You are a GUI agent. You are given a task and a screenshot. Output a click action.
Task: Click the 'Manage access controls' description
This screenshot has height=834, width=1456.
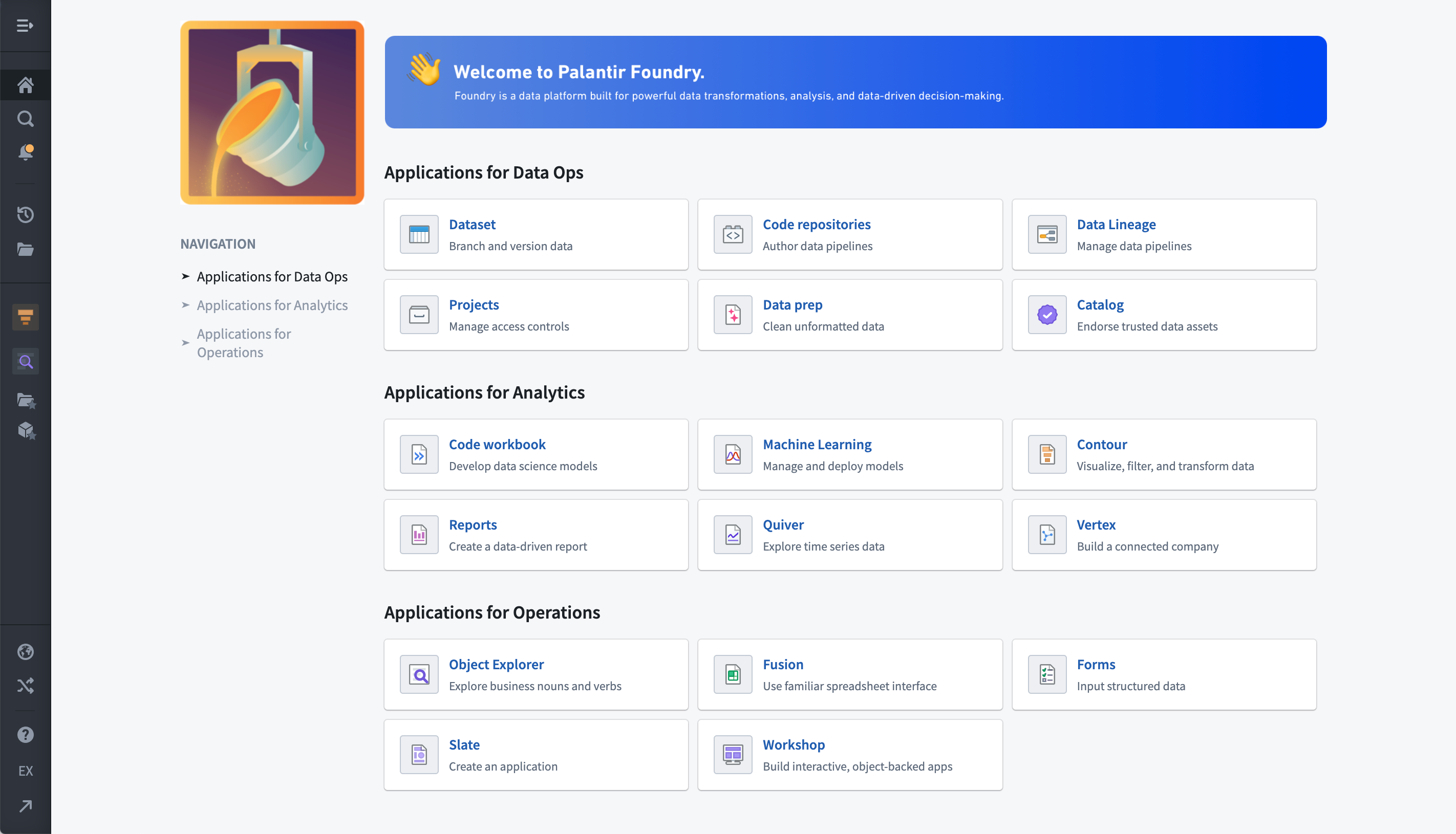coord(509,326)
